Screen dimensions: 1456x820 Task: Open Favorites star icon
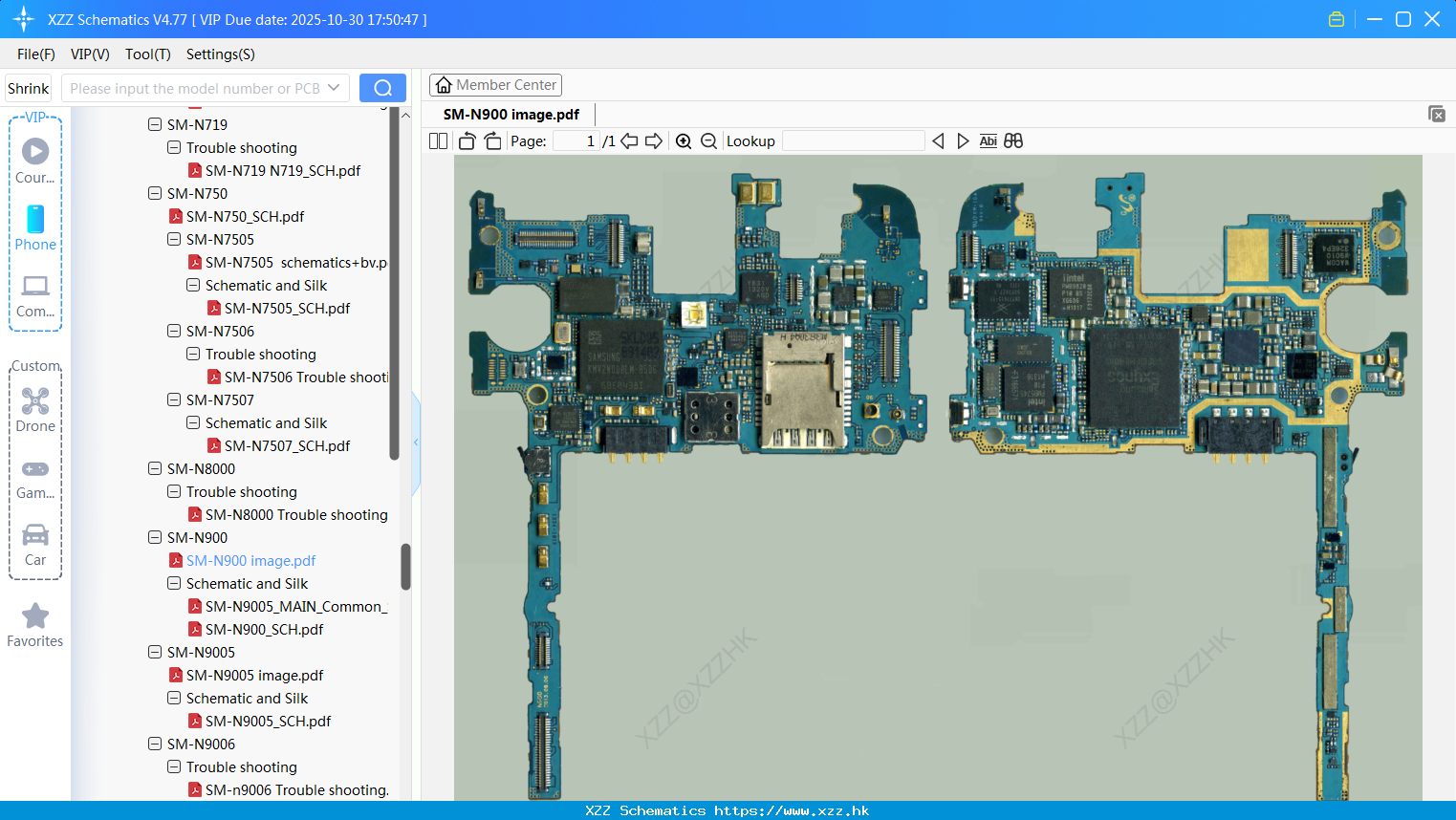tap(35, 615)
